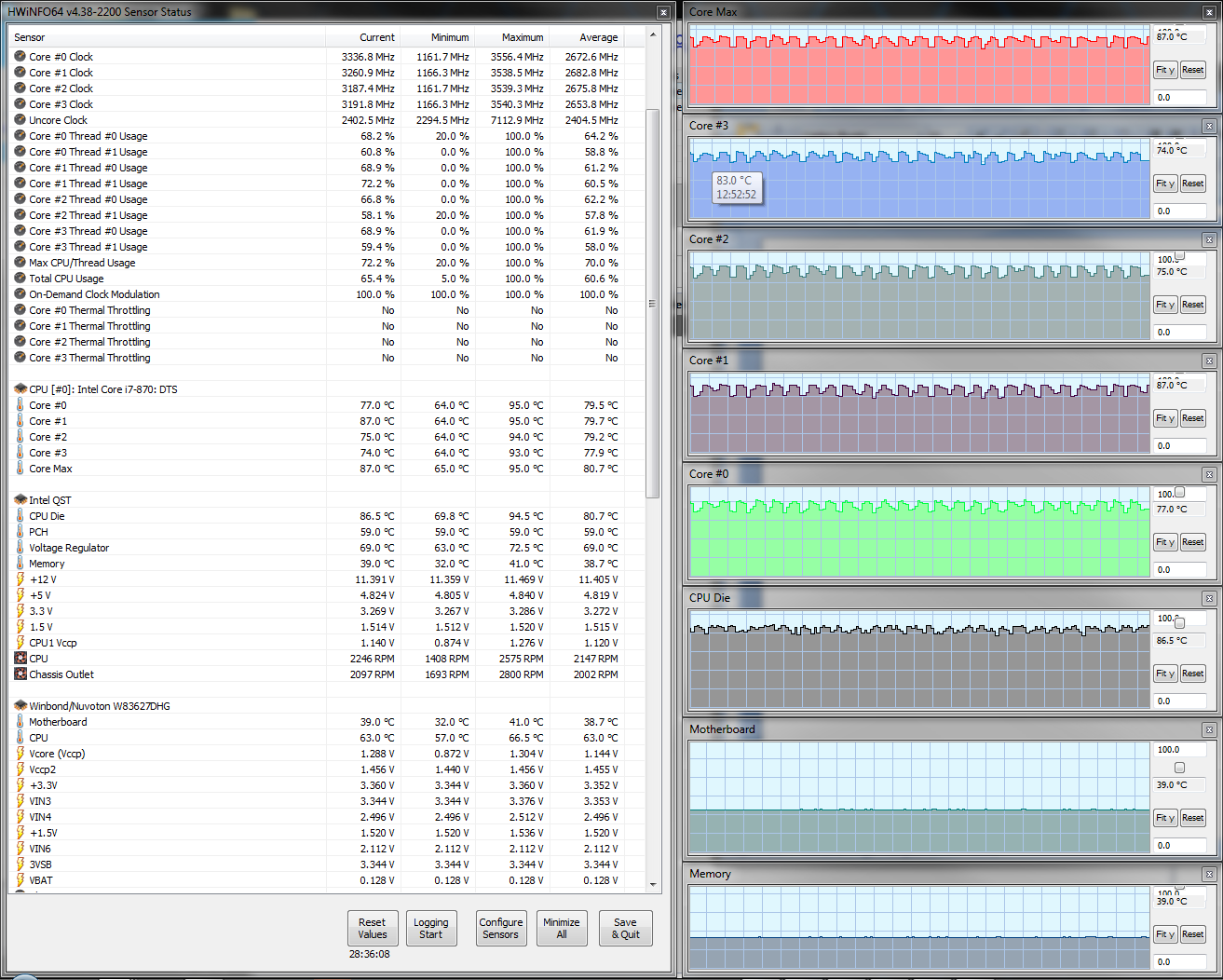Click the CPU1 Vccp voltage lightning icon
The image size is (1223, 980).
[20, 643]
